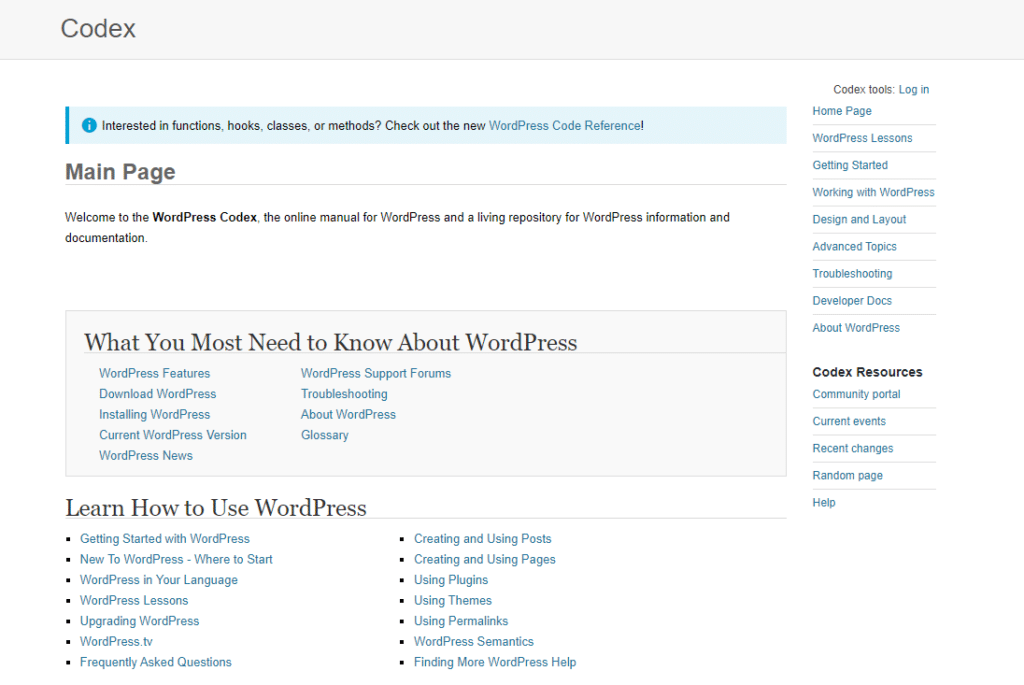Click the Using Plugins link

point(451,580)
